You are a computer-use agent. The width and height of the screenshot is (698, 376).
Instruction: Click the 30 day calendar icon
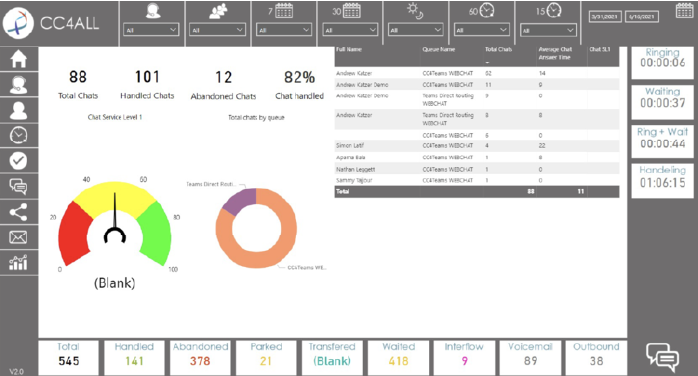pyautogui.click(x=351, y=11)
